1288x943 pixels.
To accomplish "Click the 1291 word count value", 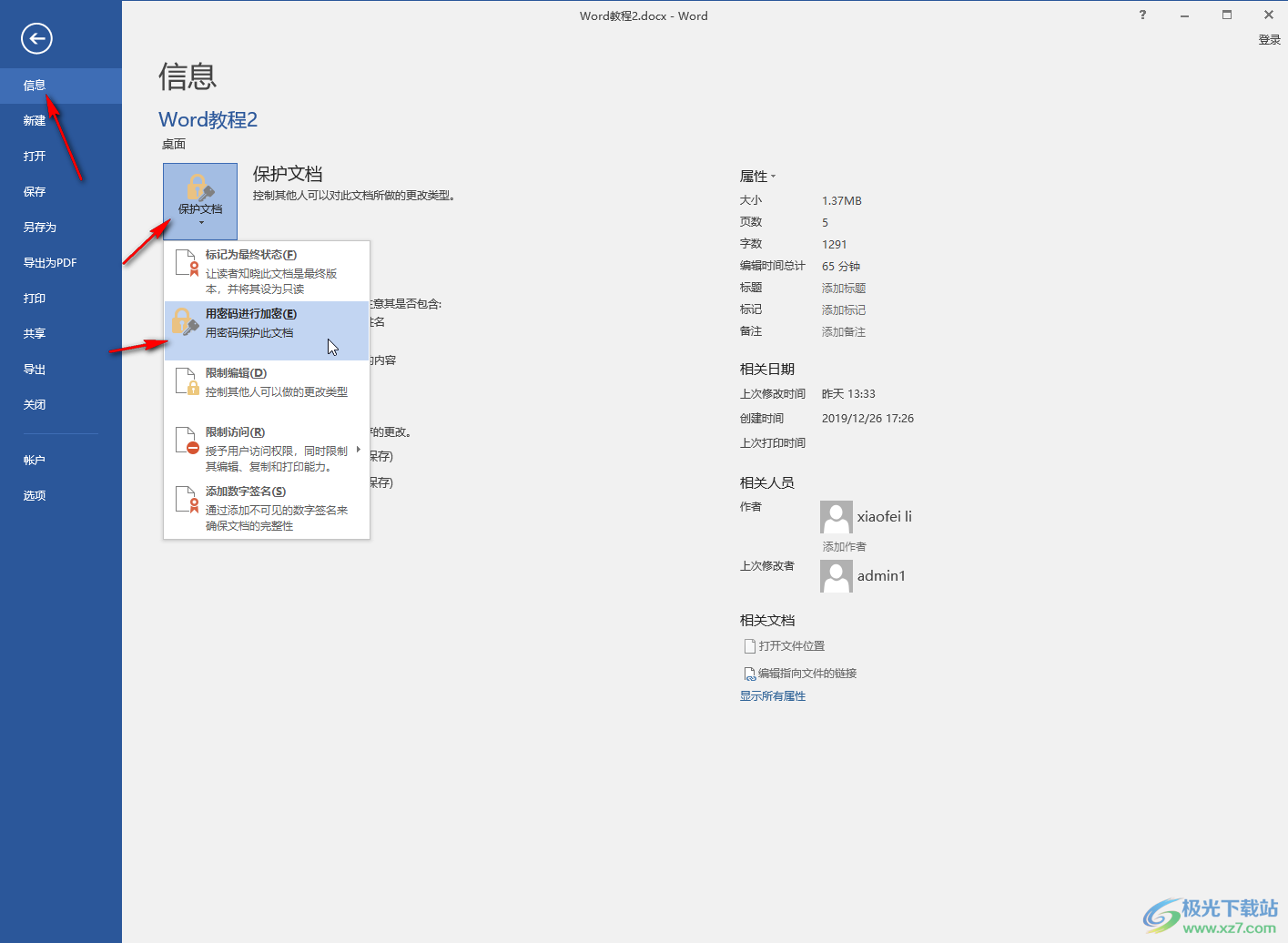I will click(x=835, y=245).
